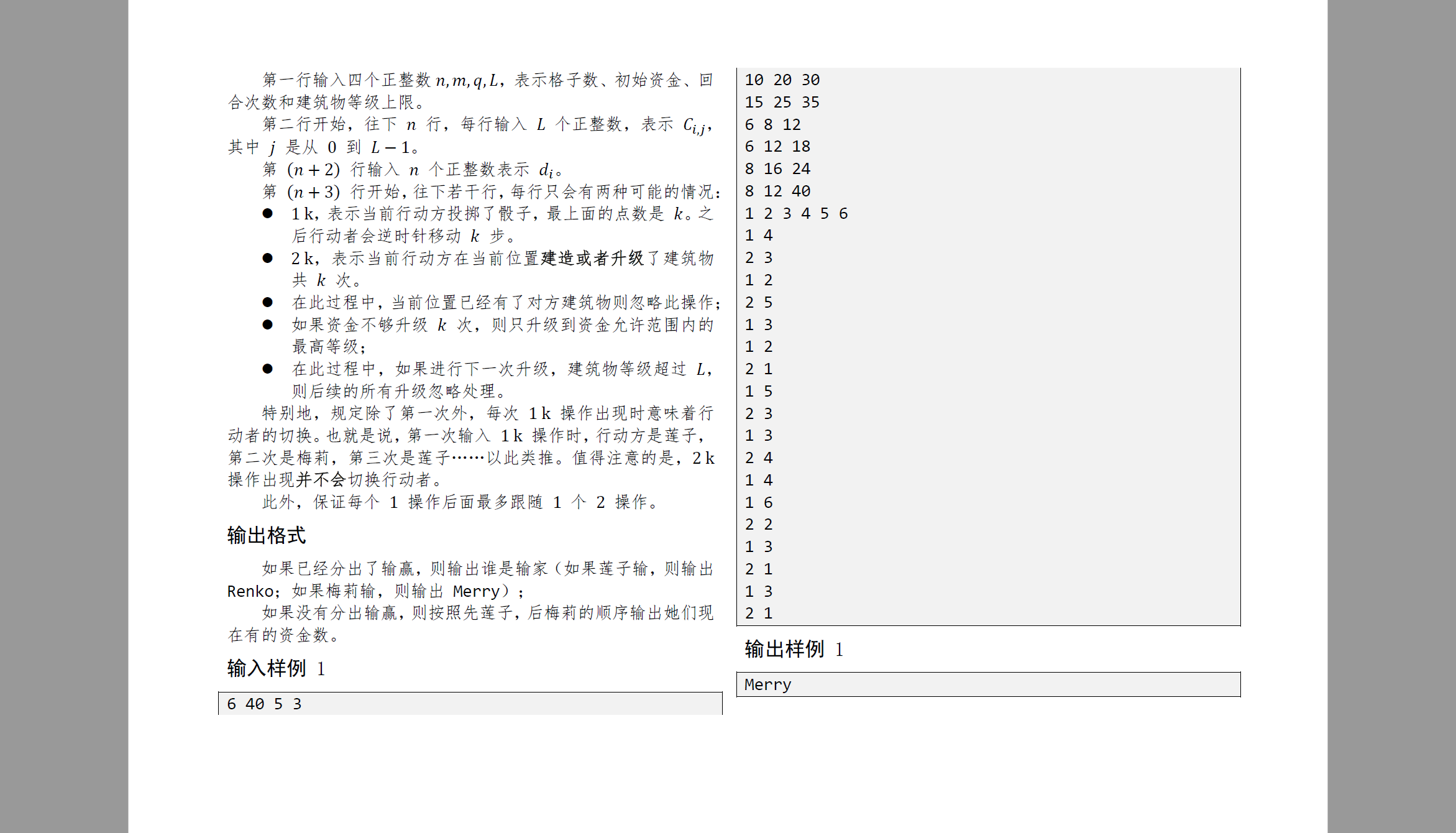The width and height of the screenshot is (1456, 833).
Task: Click the line starting '如果没有分出输赢'
Action: pyautogui.click(x=488, y=613)
